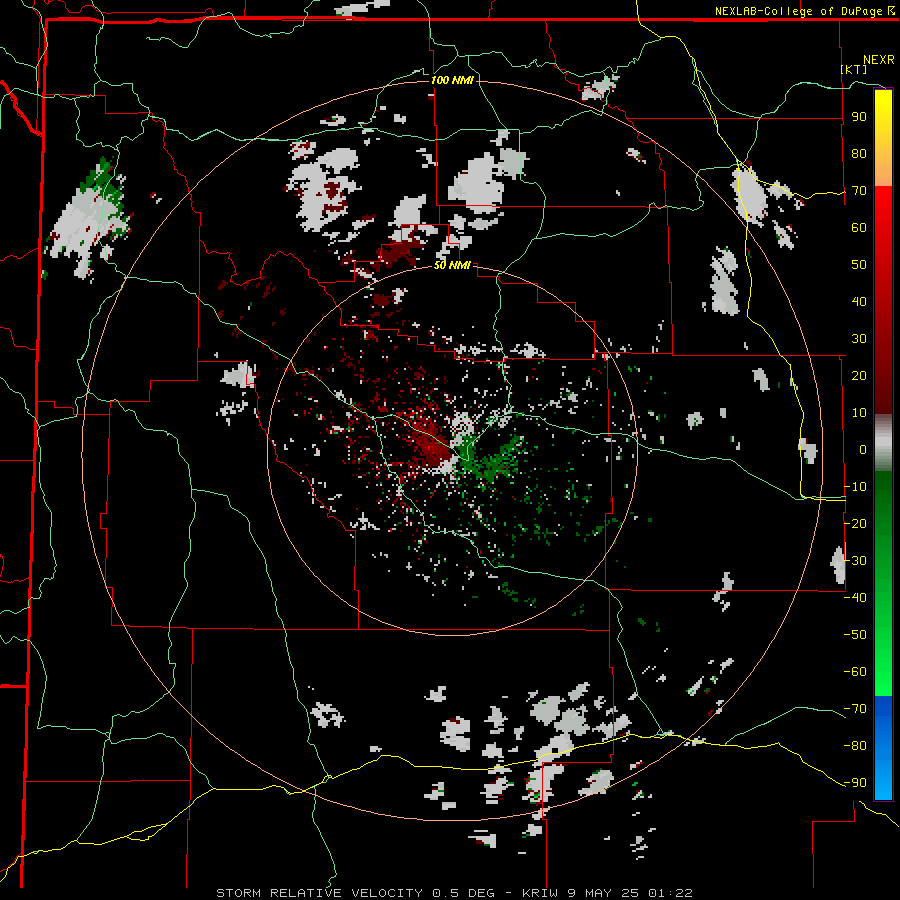Select the -20 legend value
This screenshot has height=900, width=900.
(855, 523)
